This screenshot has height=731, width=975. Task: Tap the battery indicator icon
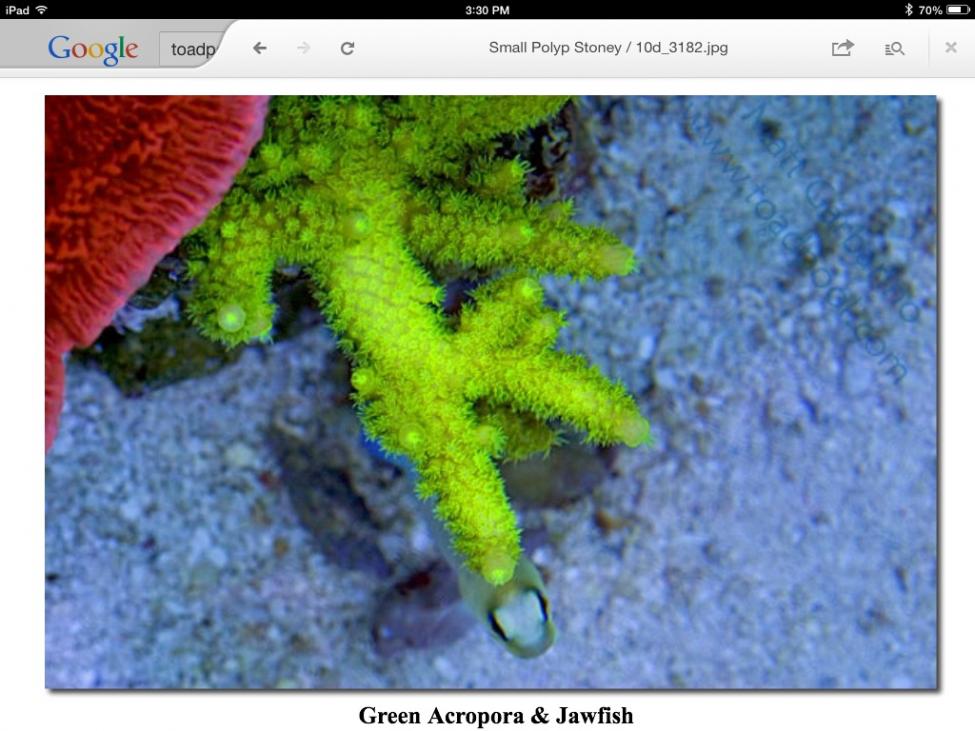[958, 9]
